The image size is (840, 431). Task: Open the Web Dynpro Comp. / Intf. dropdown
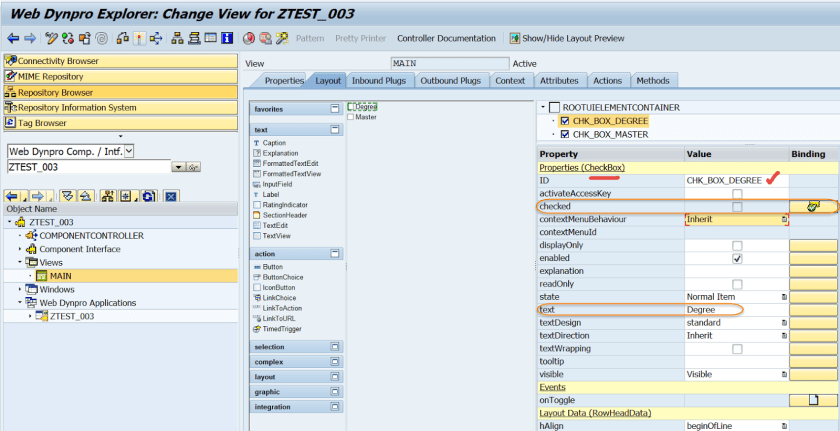[128, 151]
